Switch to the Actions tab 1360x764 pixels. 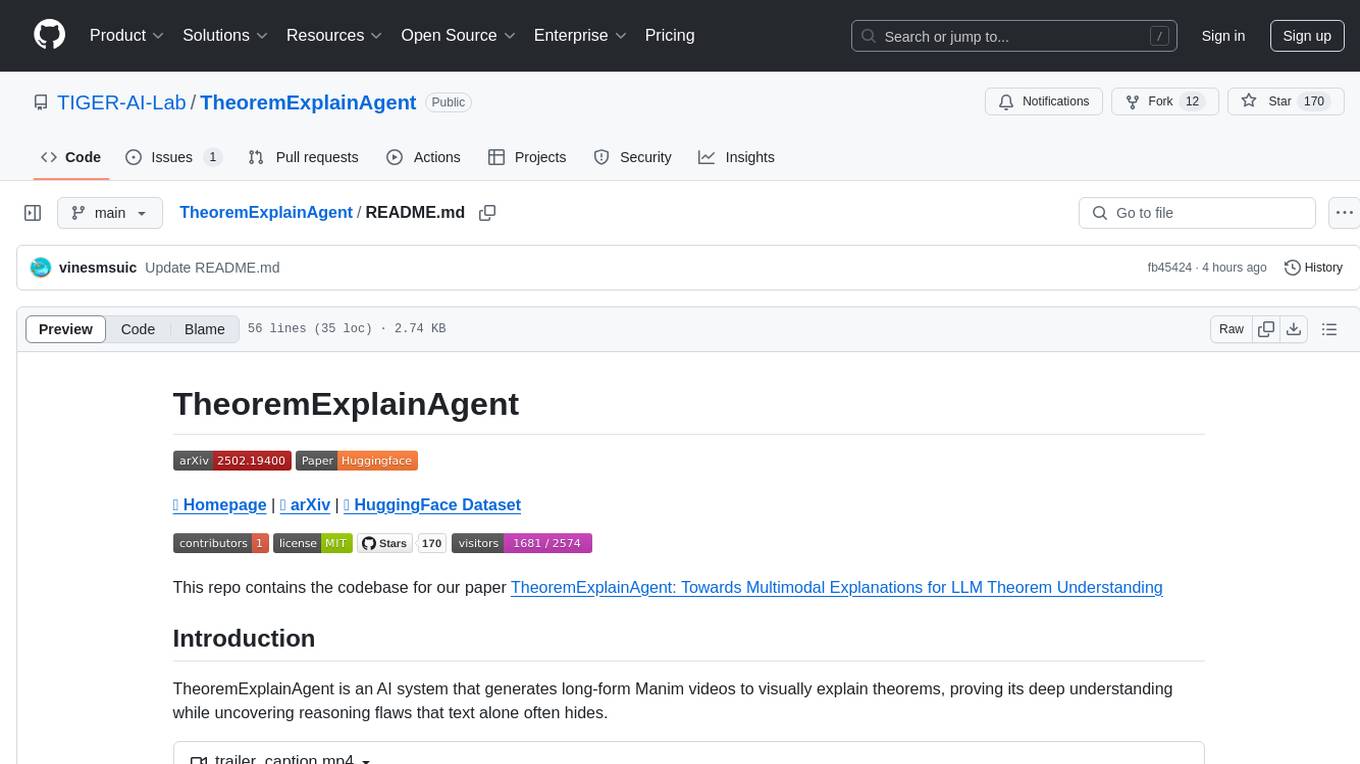click(423, 157)
